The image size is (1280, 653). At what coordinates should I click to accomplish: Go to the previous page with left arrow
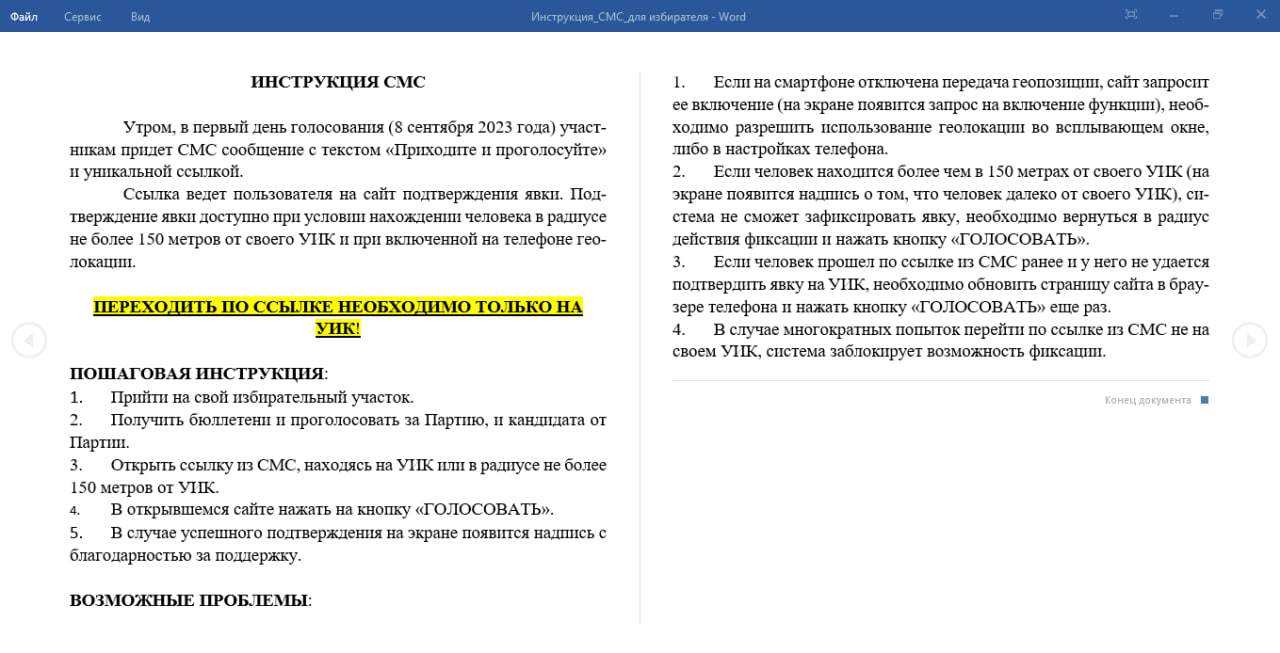[29, 341]
